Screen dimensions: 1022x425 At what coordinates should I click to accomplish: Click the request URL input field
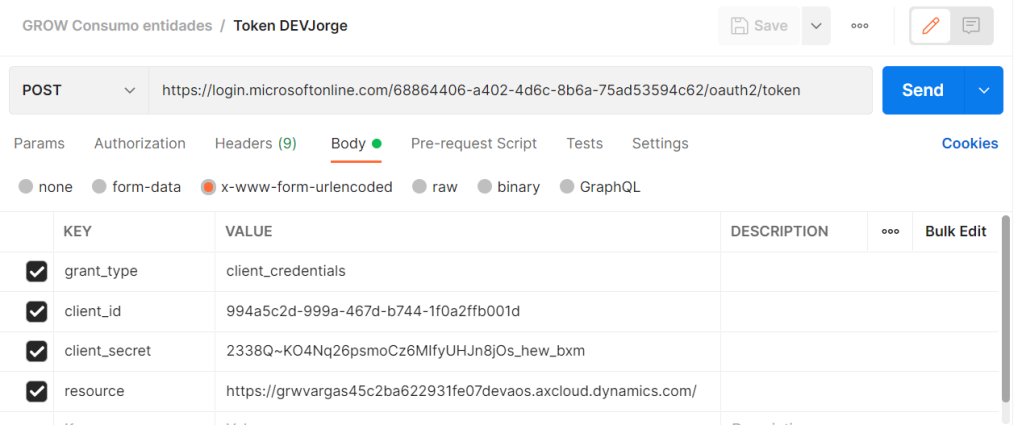tap(510, 90)
